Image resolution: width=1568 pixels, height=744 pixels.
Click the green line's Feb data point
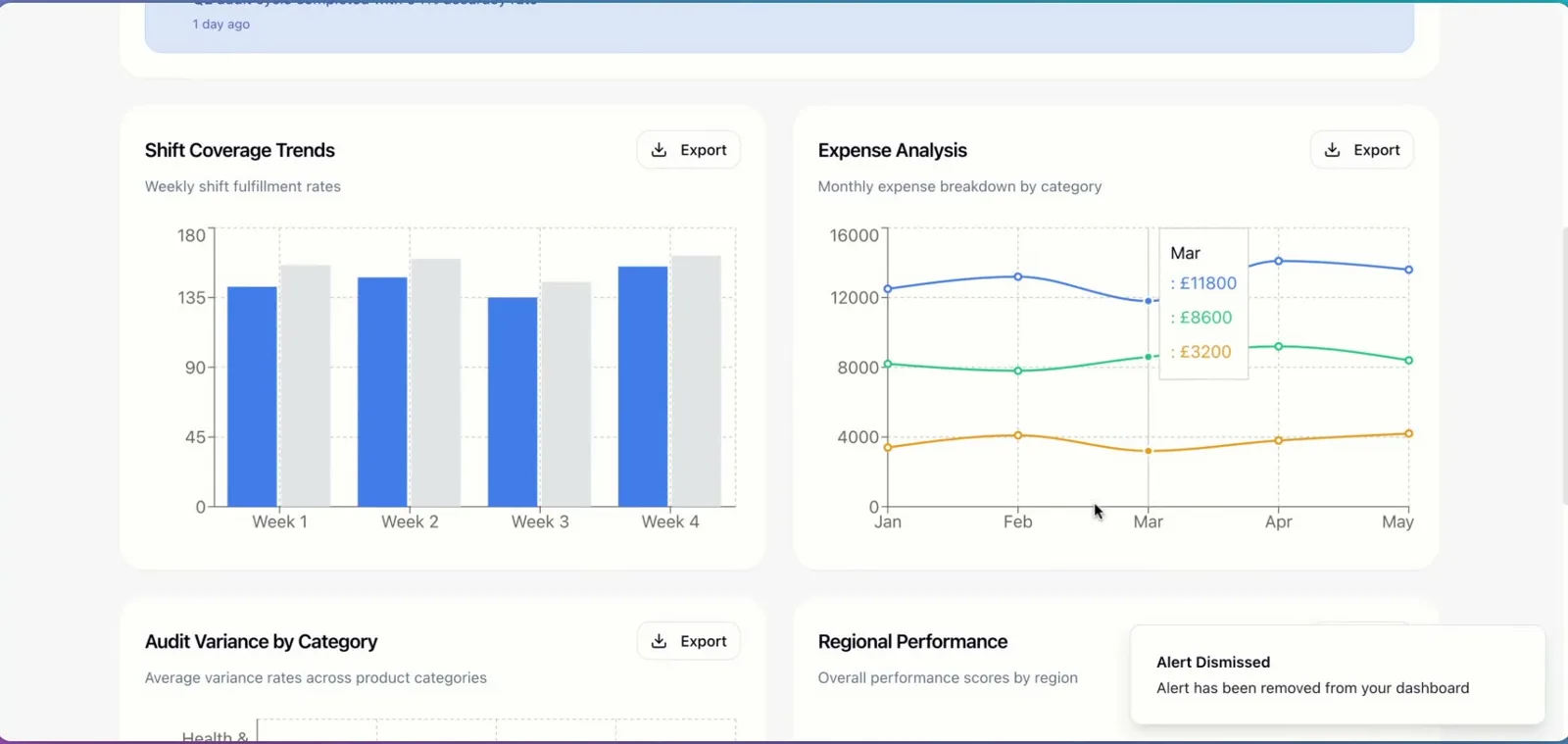pyautogui.click(x=1018, y=371)
